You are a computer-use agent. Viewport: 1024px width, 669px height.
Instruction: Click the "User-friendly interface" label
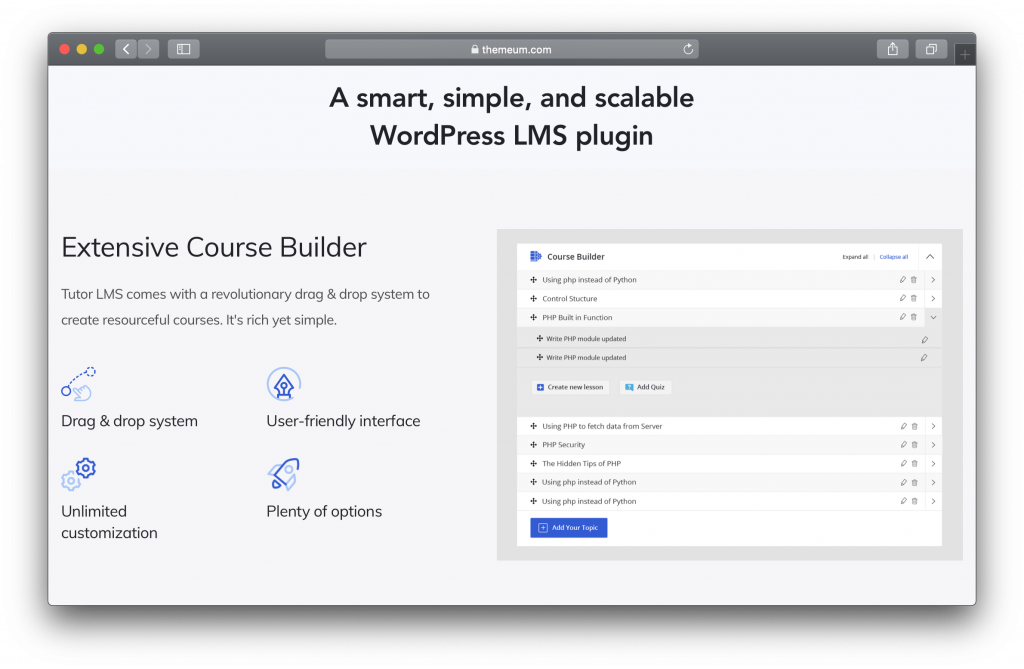pyautogui.click(x=344, y=421)
